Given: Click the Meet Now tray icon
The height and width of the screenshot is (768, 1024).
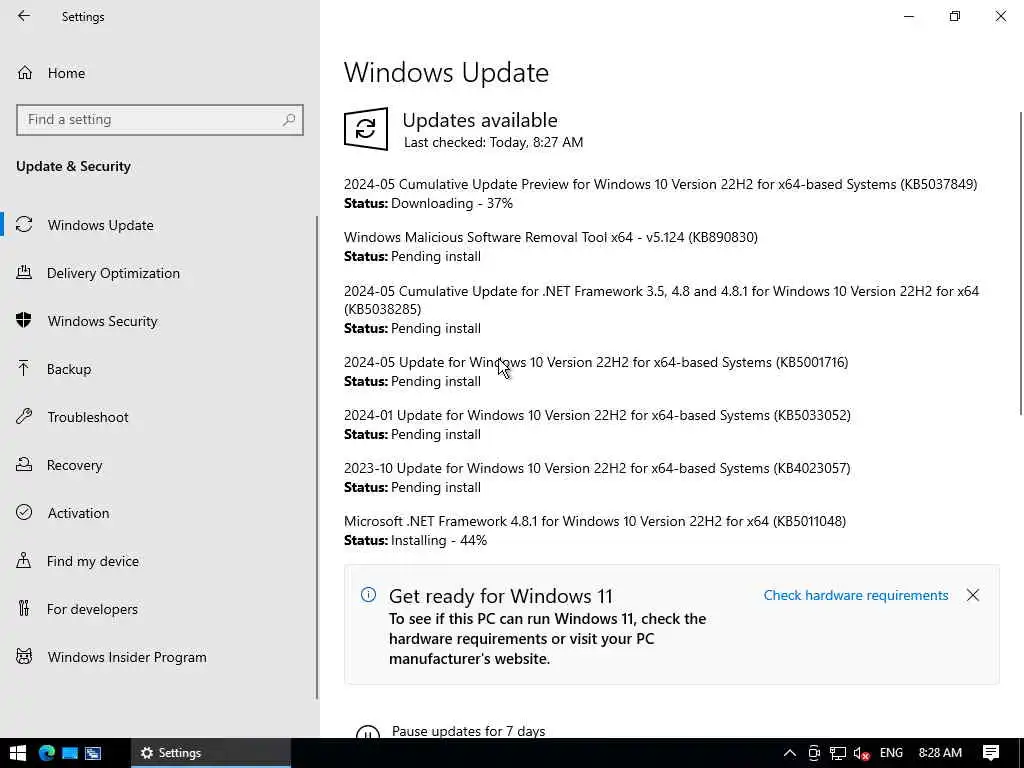Looking at the screenshot, I should (x=814, y=753).
